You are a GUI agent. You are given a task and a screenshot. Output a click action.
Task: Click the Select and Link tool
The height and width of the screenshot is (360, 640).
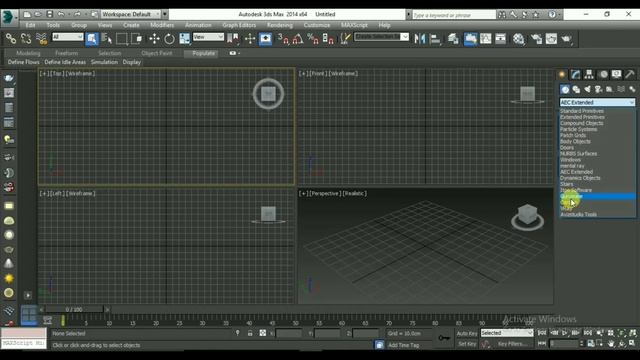point(11,39)
